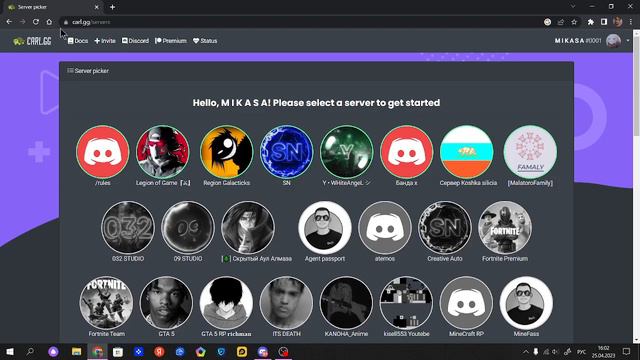Image resolution: width=640 pixels, height=360 pixels.
Task: Open the Chrome tab search chevron
Action: coord(573,7)
